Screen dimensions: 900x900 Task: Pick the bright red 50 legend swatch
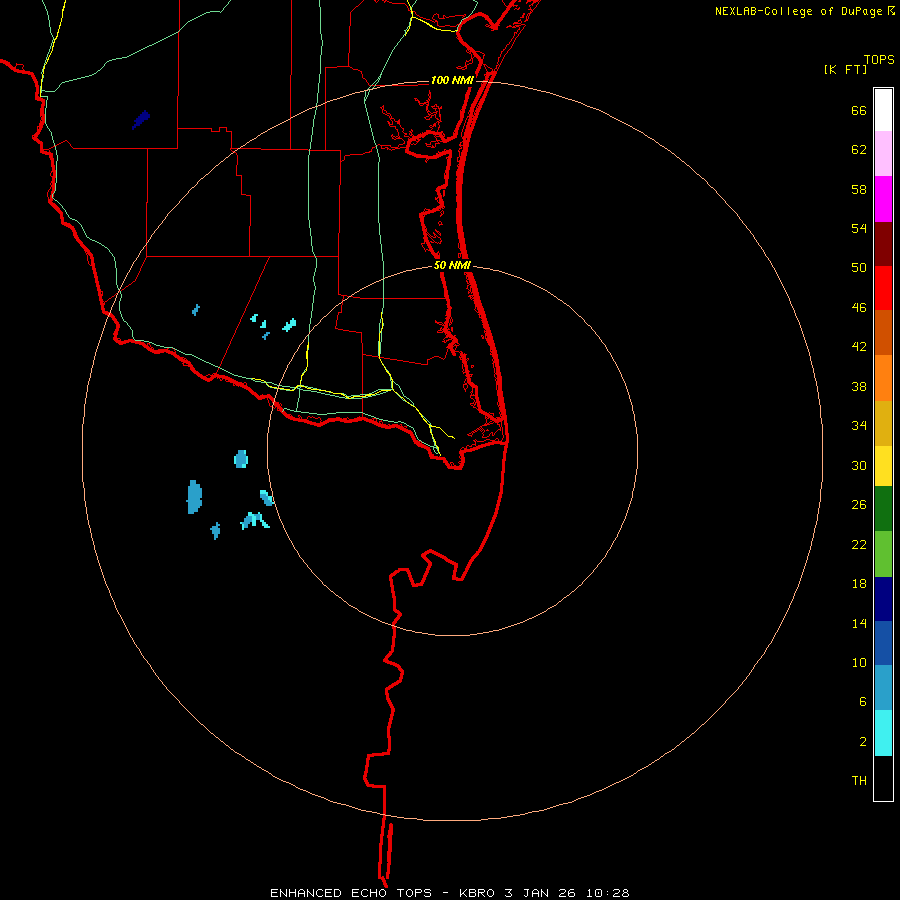[883, 289]
